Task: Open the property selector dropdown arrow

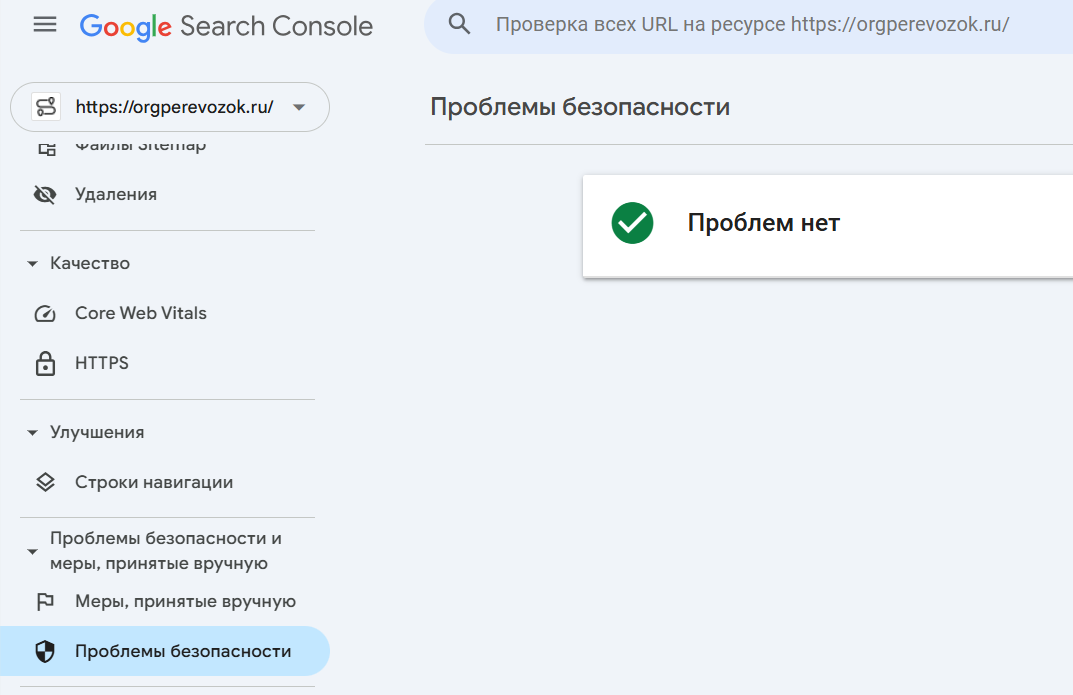Action: pyautogui.click(x=298, y=108)
